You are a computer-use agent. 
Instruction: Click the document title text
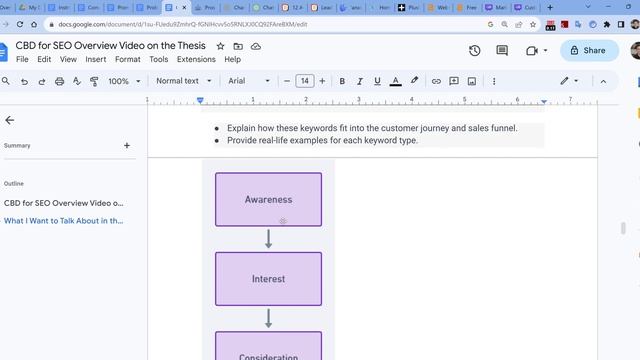pos(110,46)
